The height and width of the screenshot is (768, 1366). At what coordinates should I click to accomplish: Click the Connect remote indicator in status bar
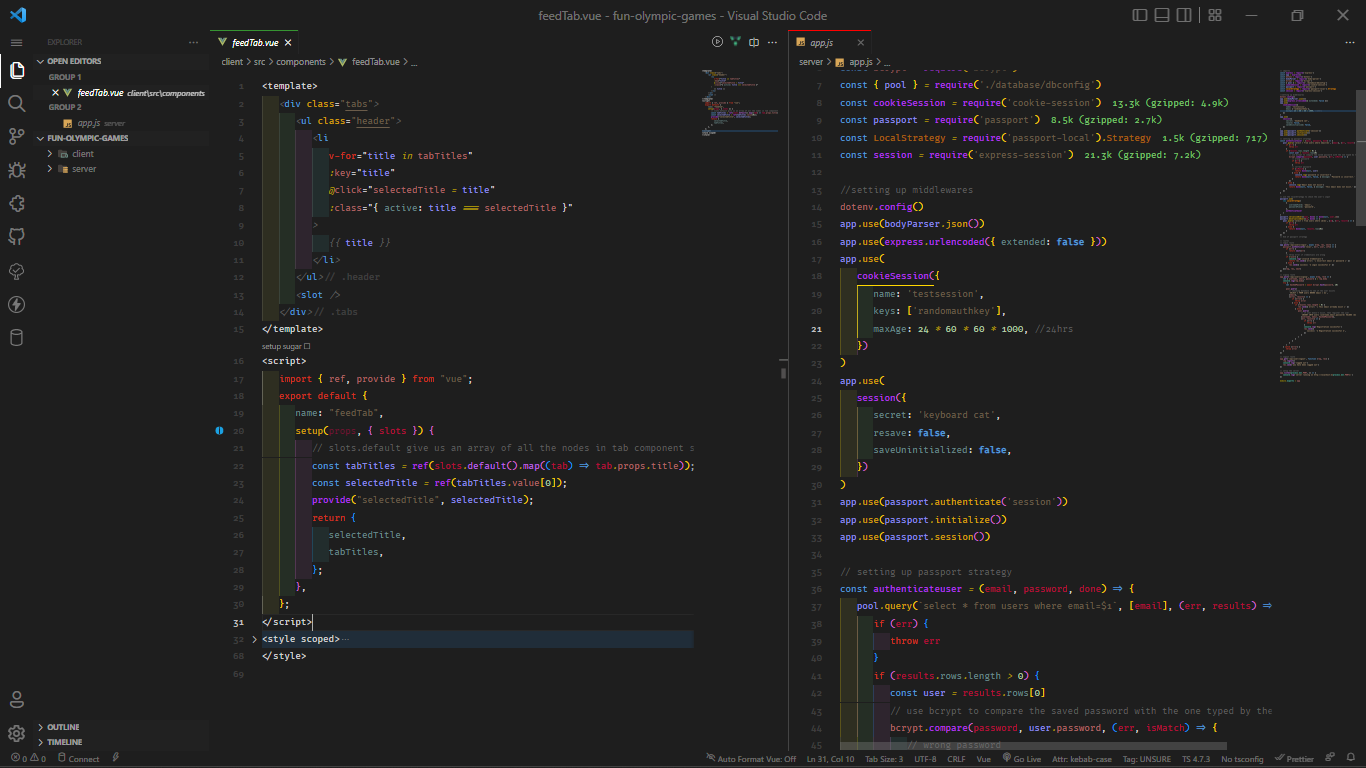pyautogui.click(x=78, y=758)
